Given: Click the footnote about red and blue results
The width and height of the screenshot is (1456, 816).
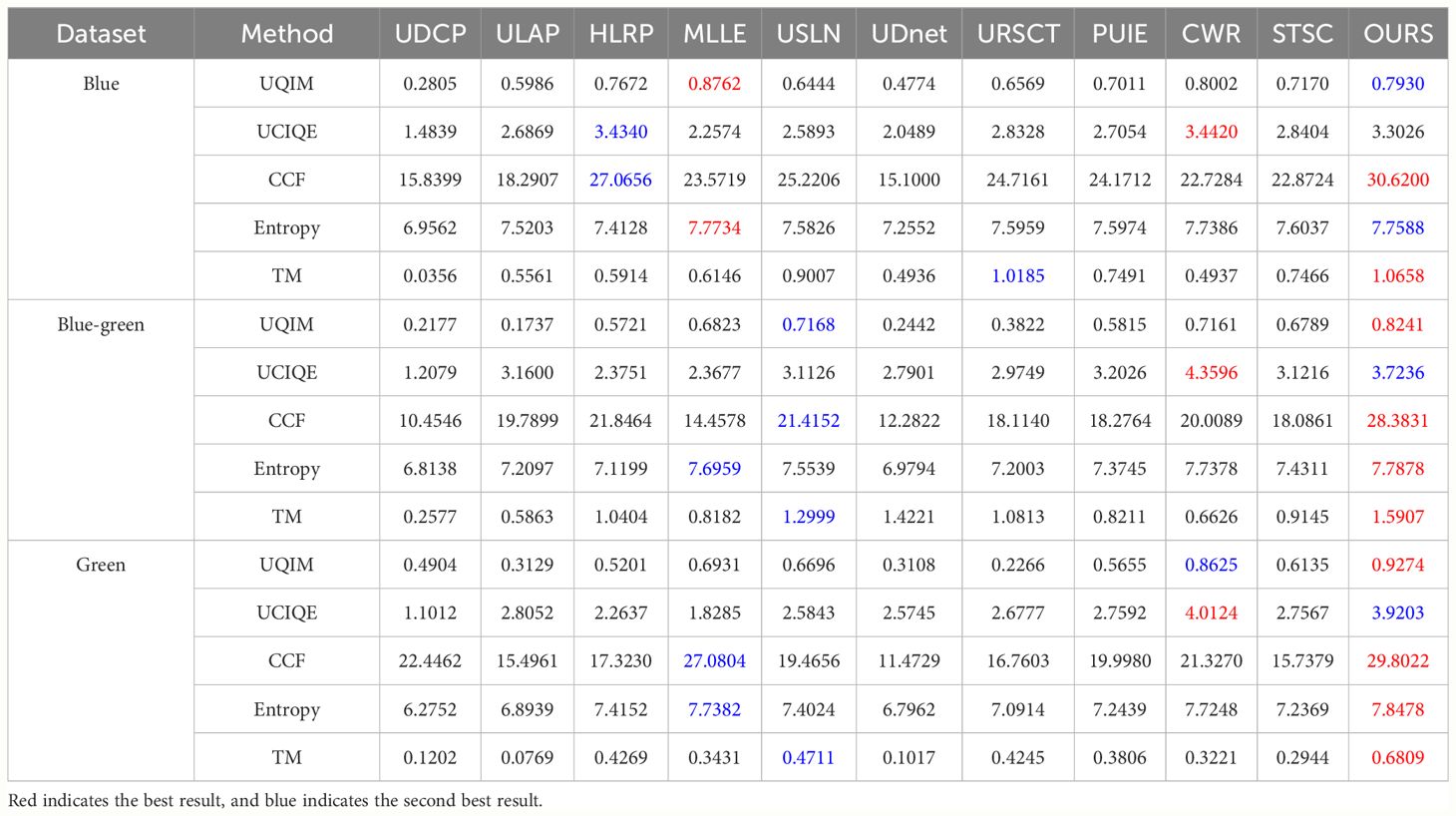Looking at the screenshot, I should click(x=275, y=800).
